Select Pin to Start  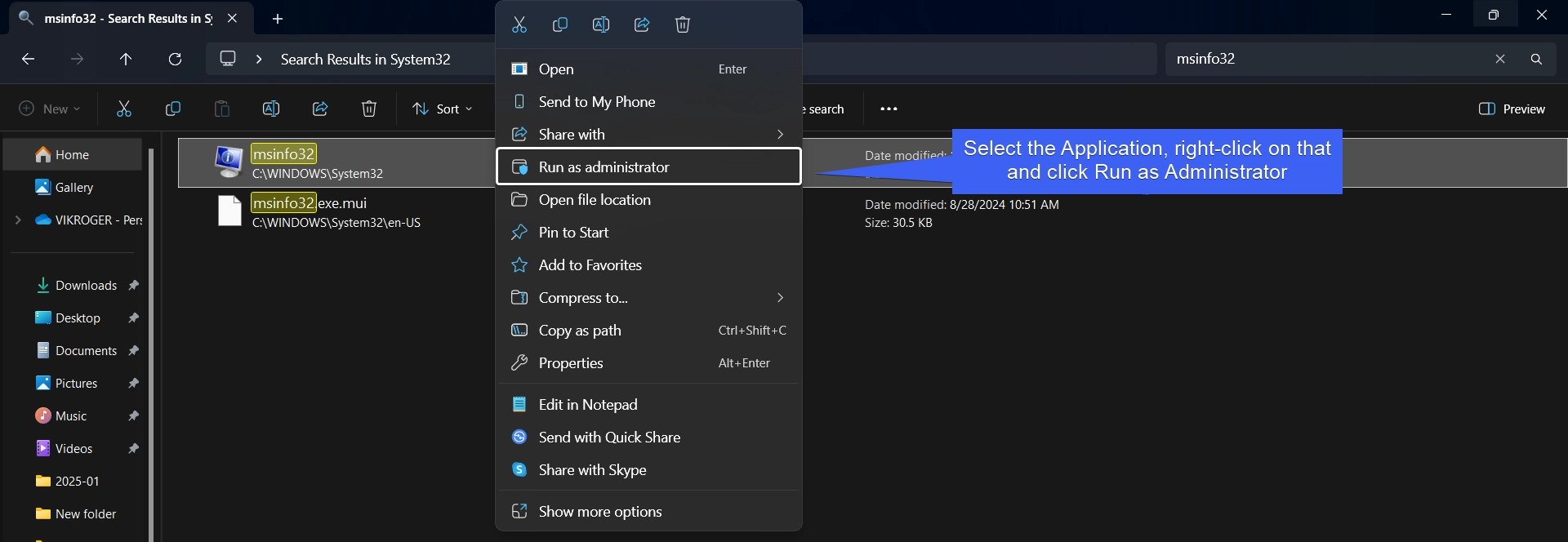(648, 233)
